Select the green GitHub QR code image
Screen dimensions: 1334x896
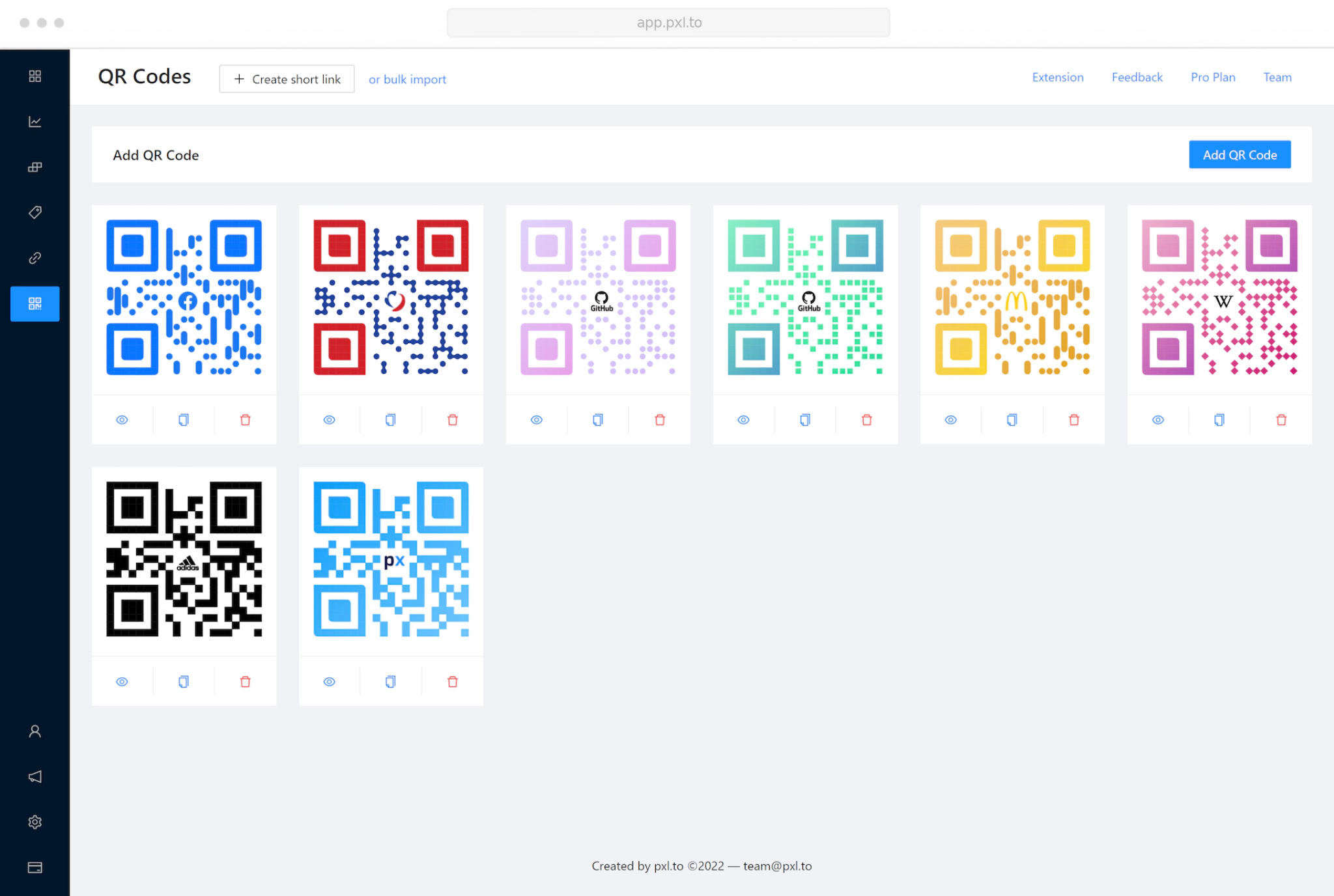point(805,297)
